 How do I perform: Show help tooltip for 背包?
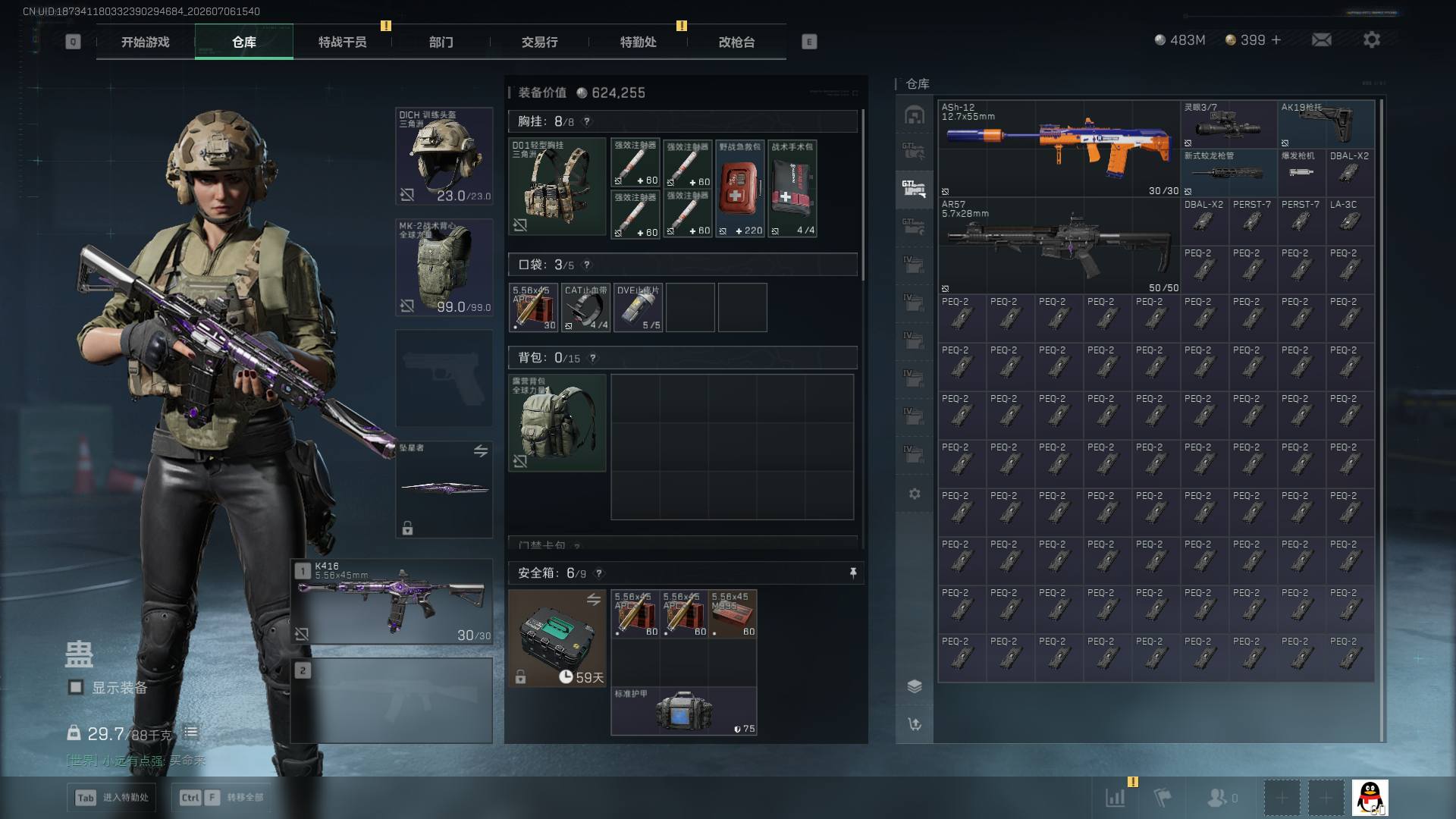coord(592,358)
